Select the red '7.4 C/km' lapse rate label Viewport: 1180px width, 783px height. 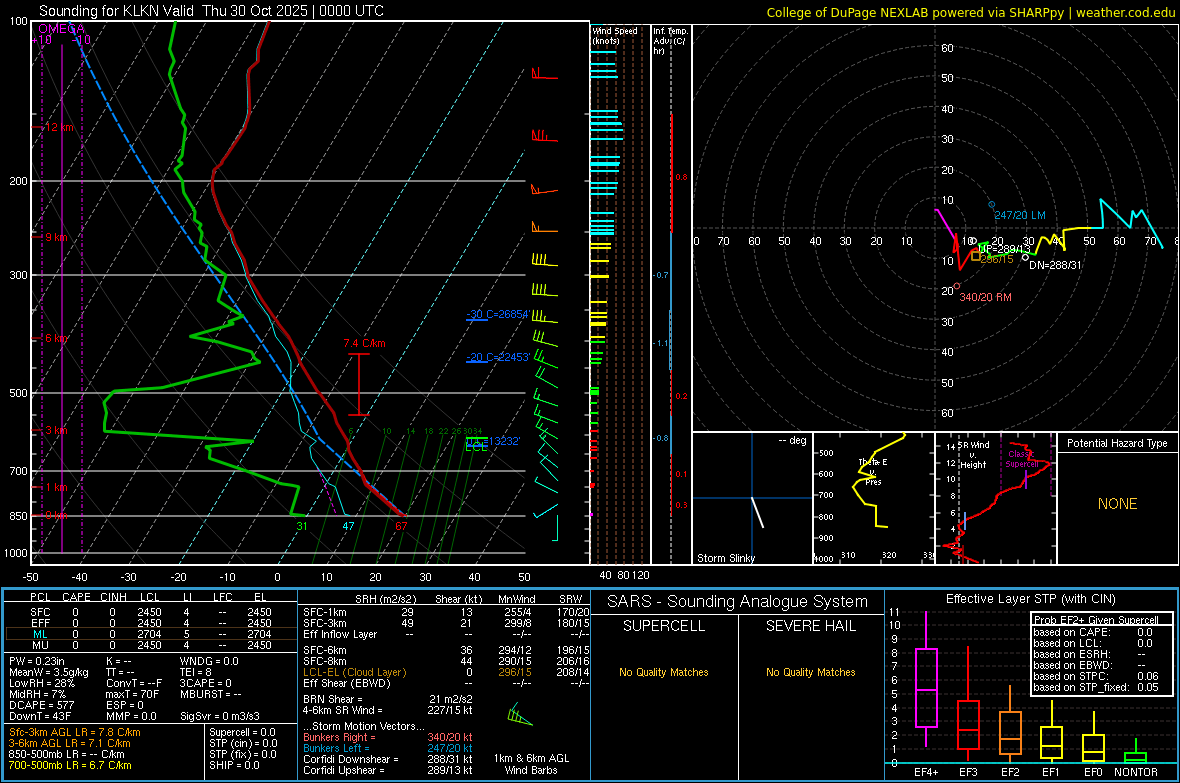click(x=364, y=343)
